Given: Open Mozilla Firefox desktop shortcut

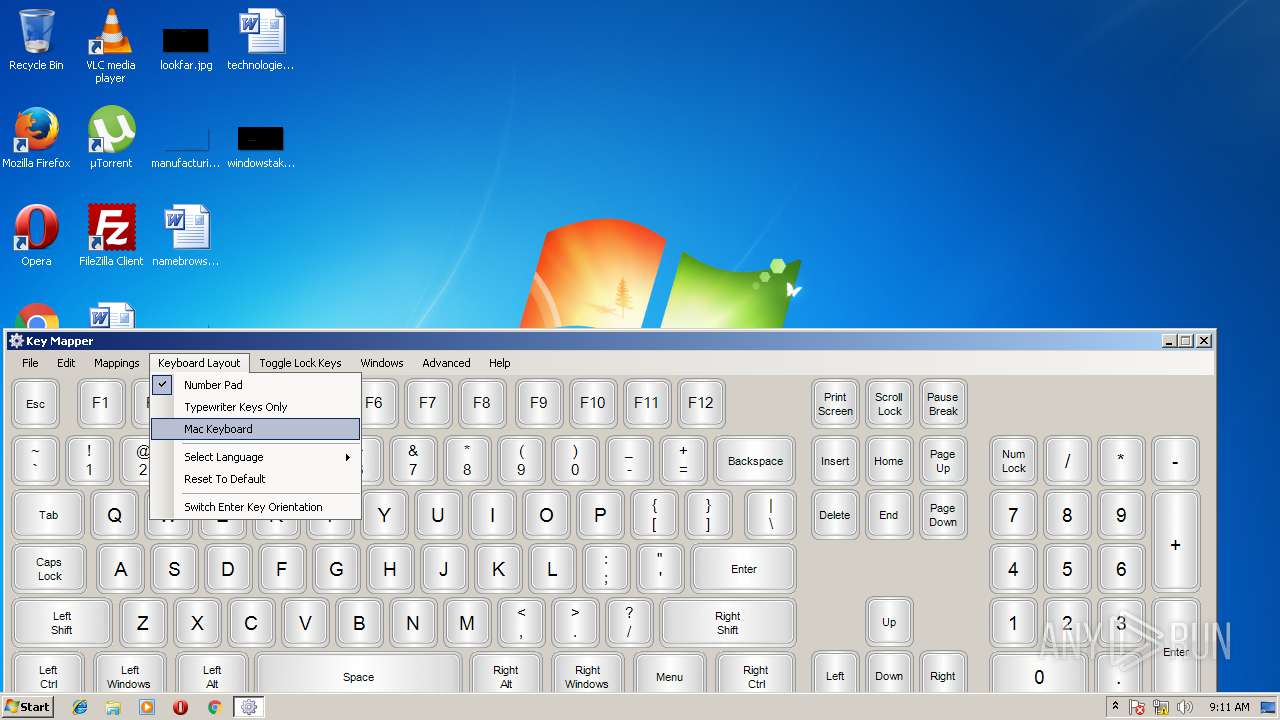Looking at the screenshot, I should 36,138.
